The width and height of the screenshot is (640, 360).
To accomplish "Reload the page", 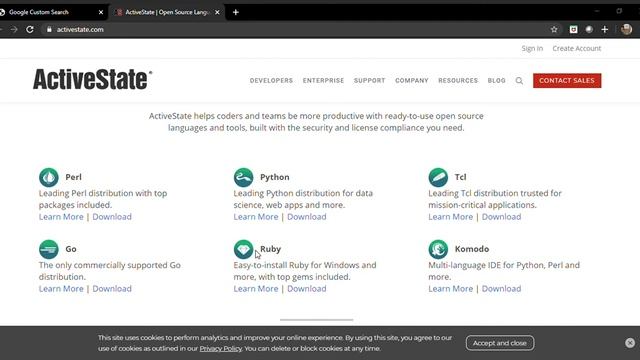I will coord(30,29).
